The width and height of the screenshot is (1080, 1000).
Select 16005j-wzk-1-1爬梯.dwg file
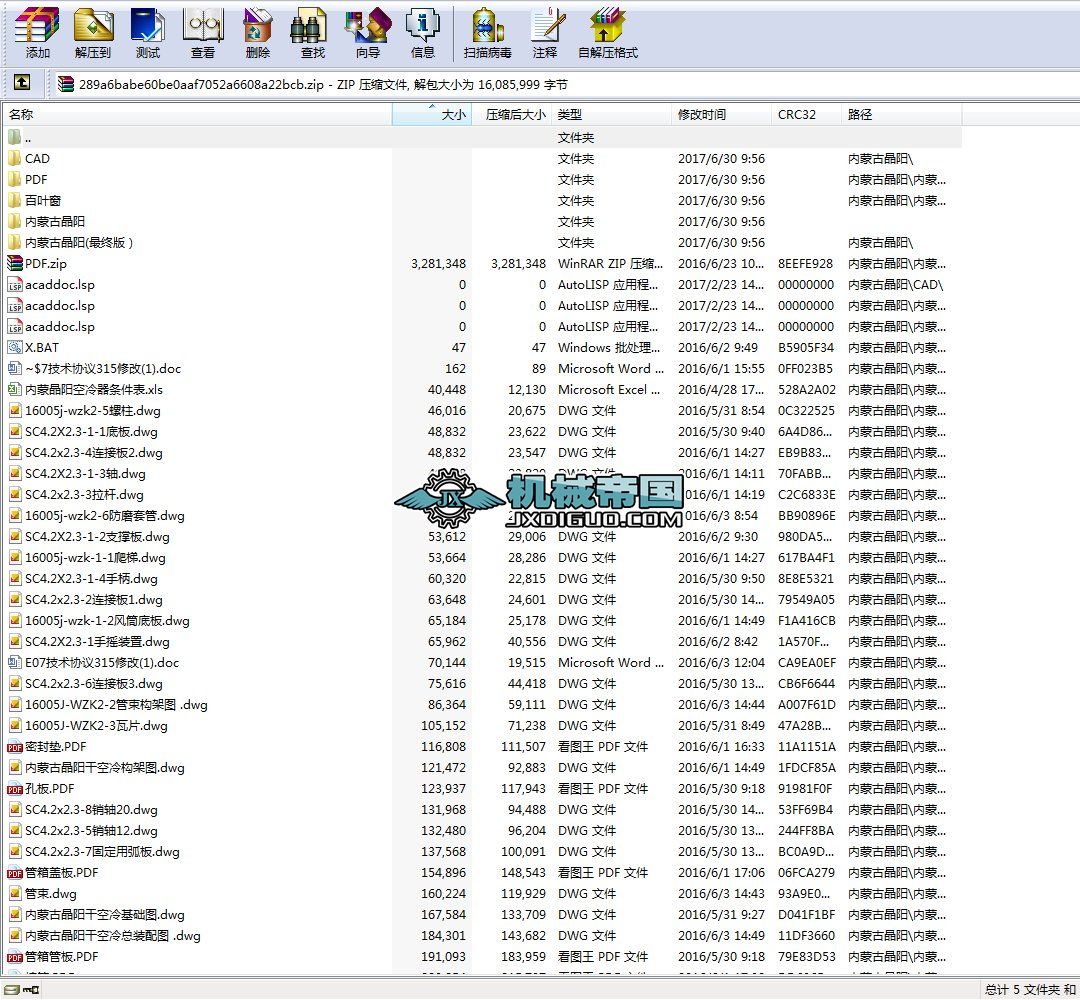pyautogui.click(x=482, y=557)
